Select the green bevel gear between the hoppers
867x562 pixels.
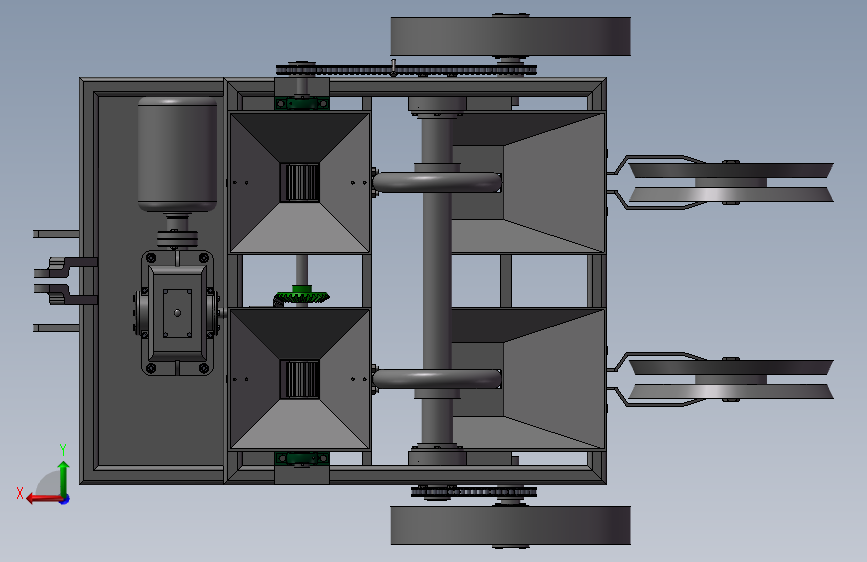coord(301,296)
